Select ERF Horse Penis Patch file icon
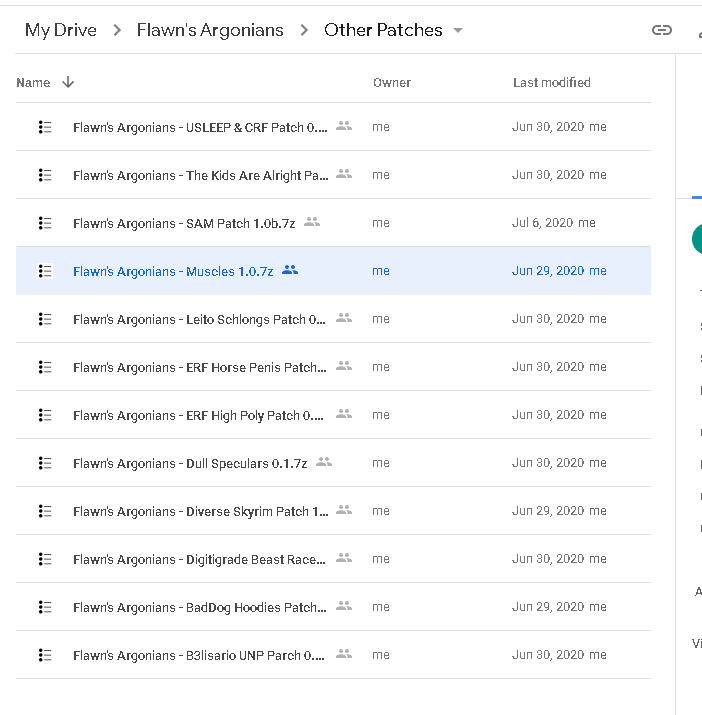This screenshot has height=715, width=702. point(45,367)
